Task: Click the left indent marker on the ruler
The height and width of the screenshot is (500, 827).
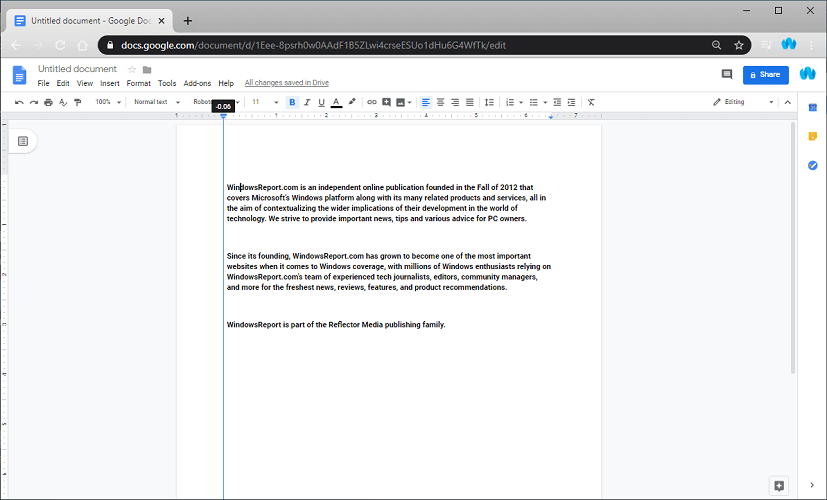Action: (224, 116)
